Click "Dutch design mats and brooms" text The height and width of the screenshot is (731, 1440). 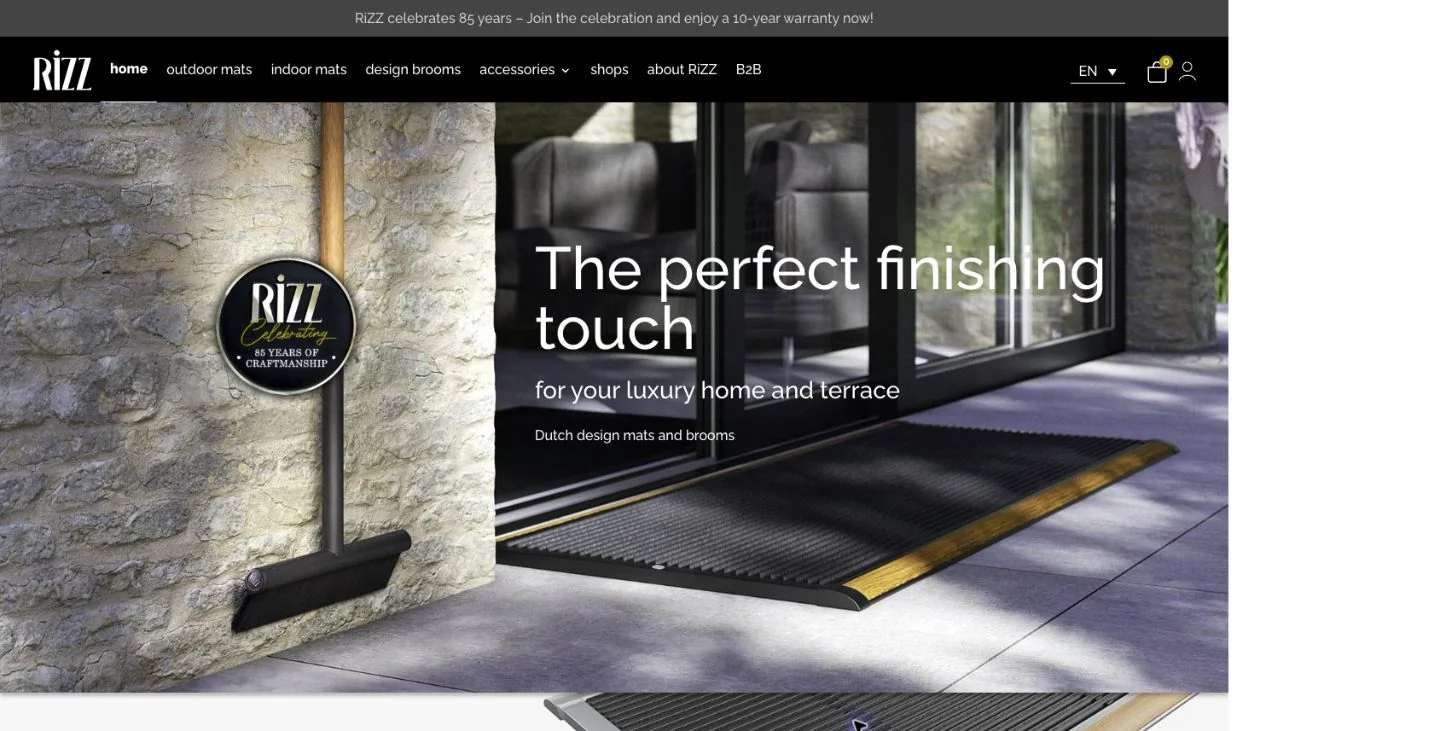[x=635, y=435]
